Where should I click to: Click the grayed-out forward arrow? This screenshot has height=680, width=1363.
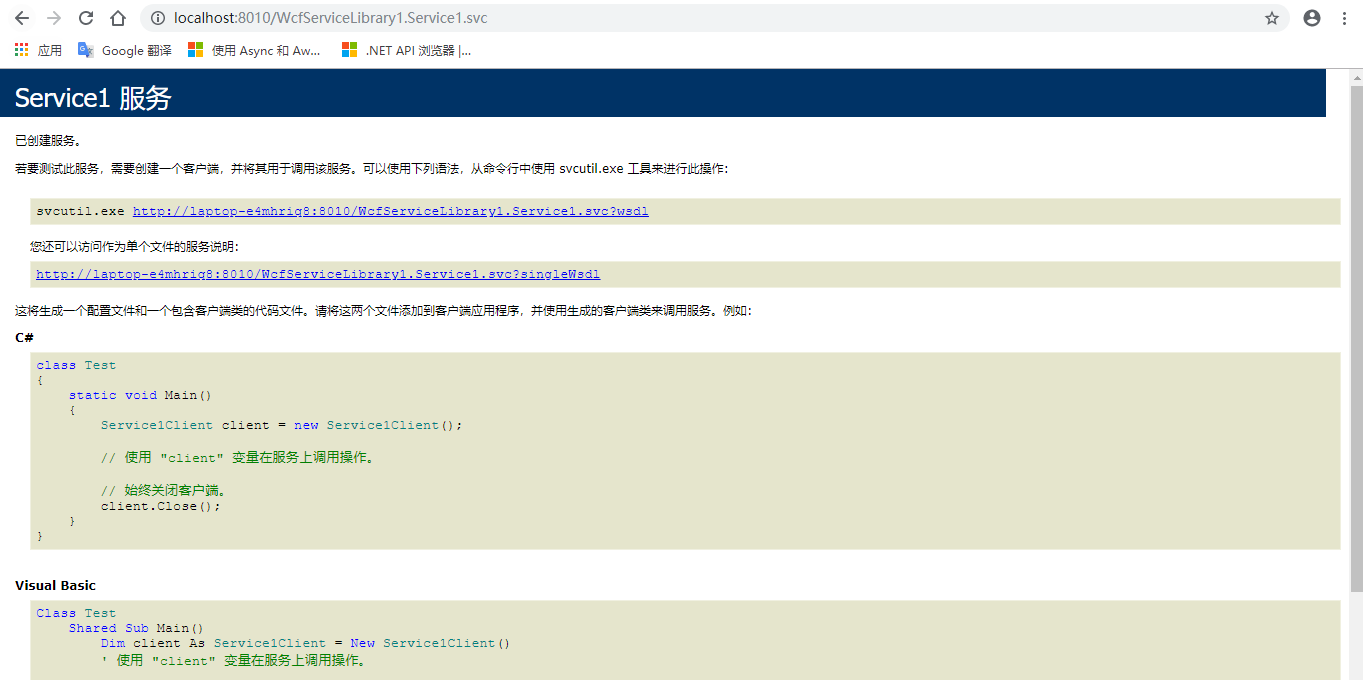tap(51, 17)
